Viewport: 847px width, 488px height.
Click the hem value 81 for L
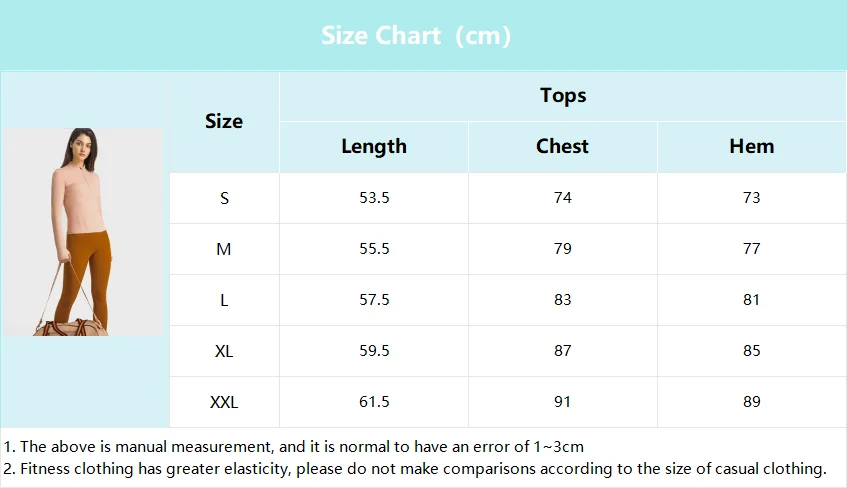[751, 300]
